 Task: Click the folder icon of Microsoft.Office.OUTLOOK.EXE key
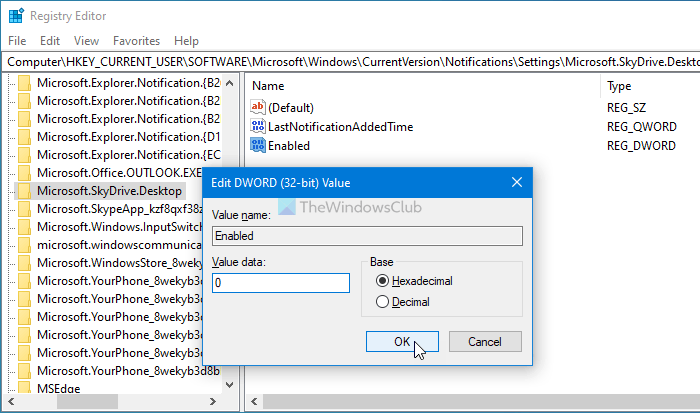click(x=25, y=173)
